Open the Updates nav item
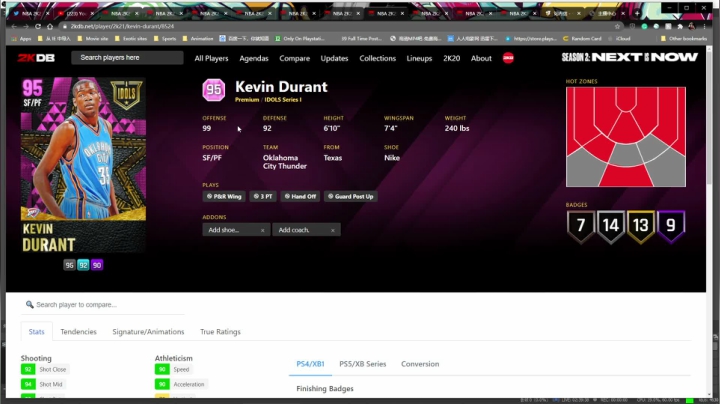The image size is (720, 404). pos(334,58)
